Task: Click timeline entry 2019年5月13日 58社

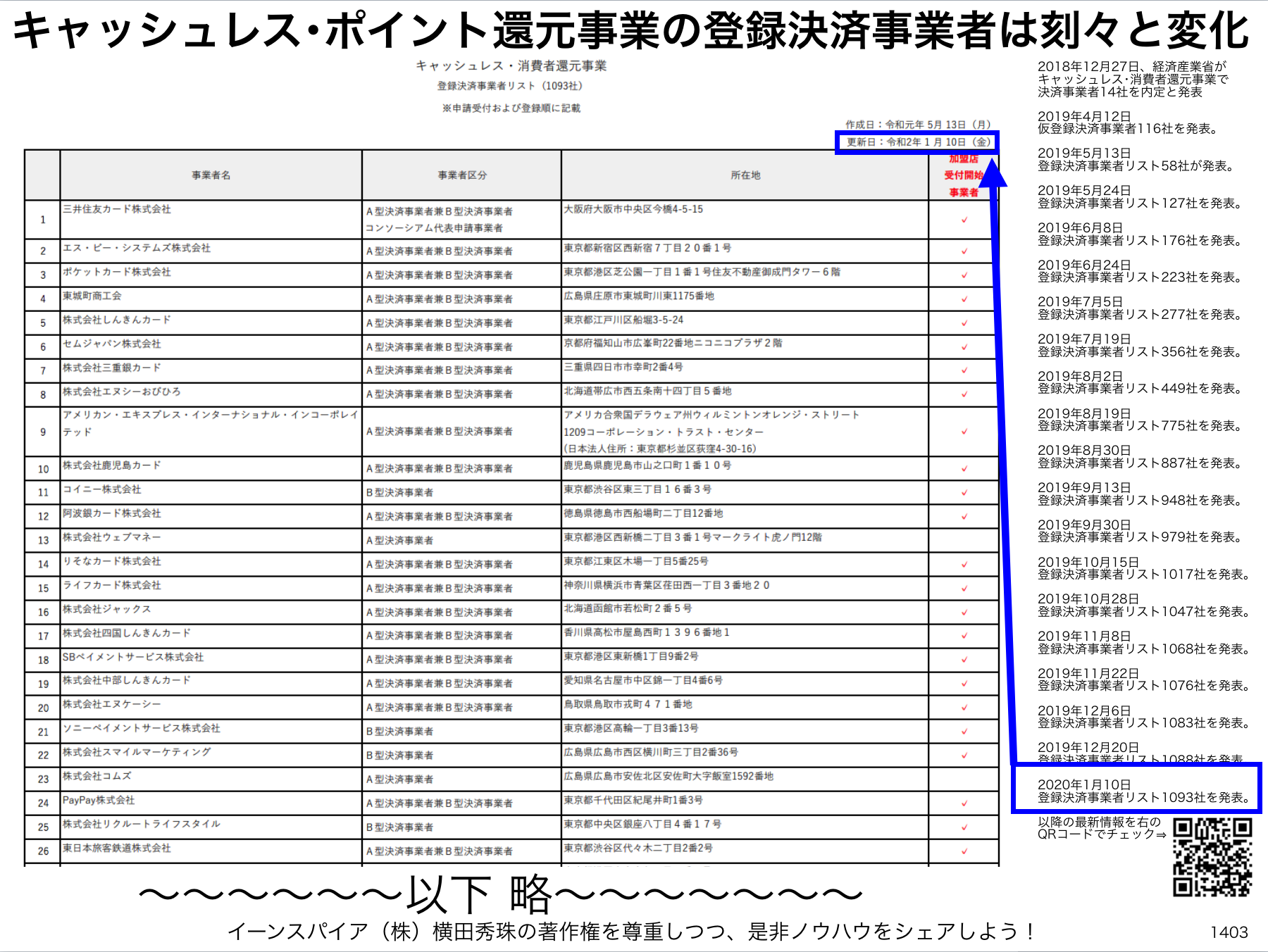Action: [x=1136, y=160]
